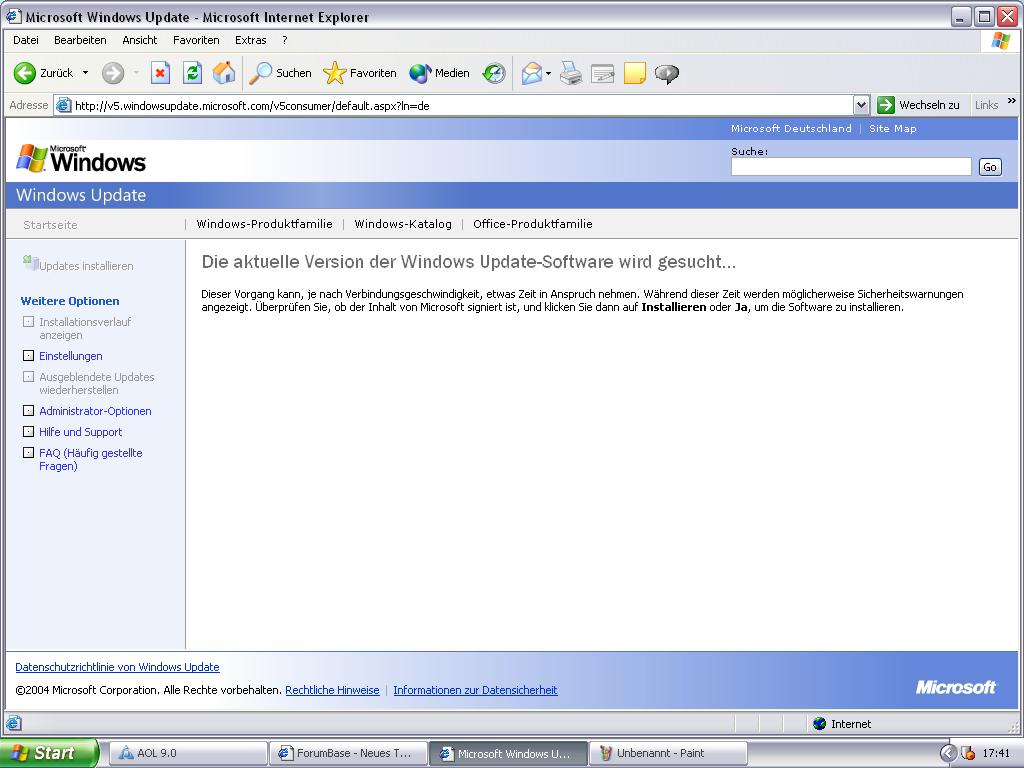Screen dimensions: 1024x768
Task: Refresh the page with the green arrows icon
Action: [192, 73]
